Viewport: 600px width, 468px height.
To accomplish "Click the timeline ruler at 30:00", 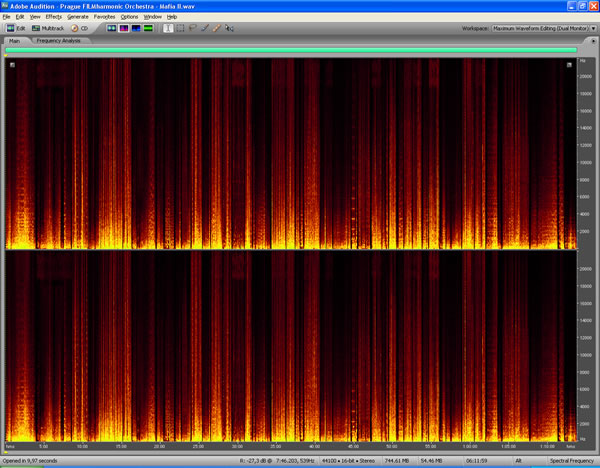I will 237,445.
